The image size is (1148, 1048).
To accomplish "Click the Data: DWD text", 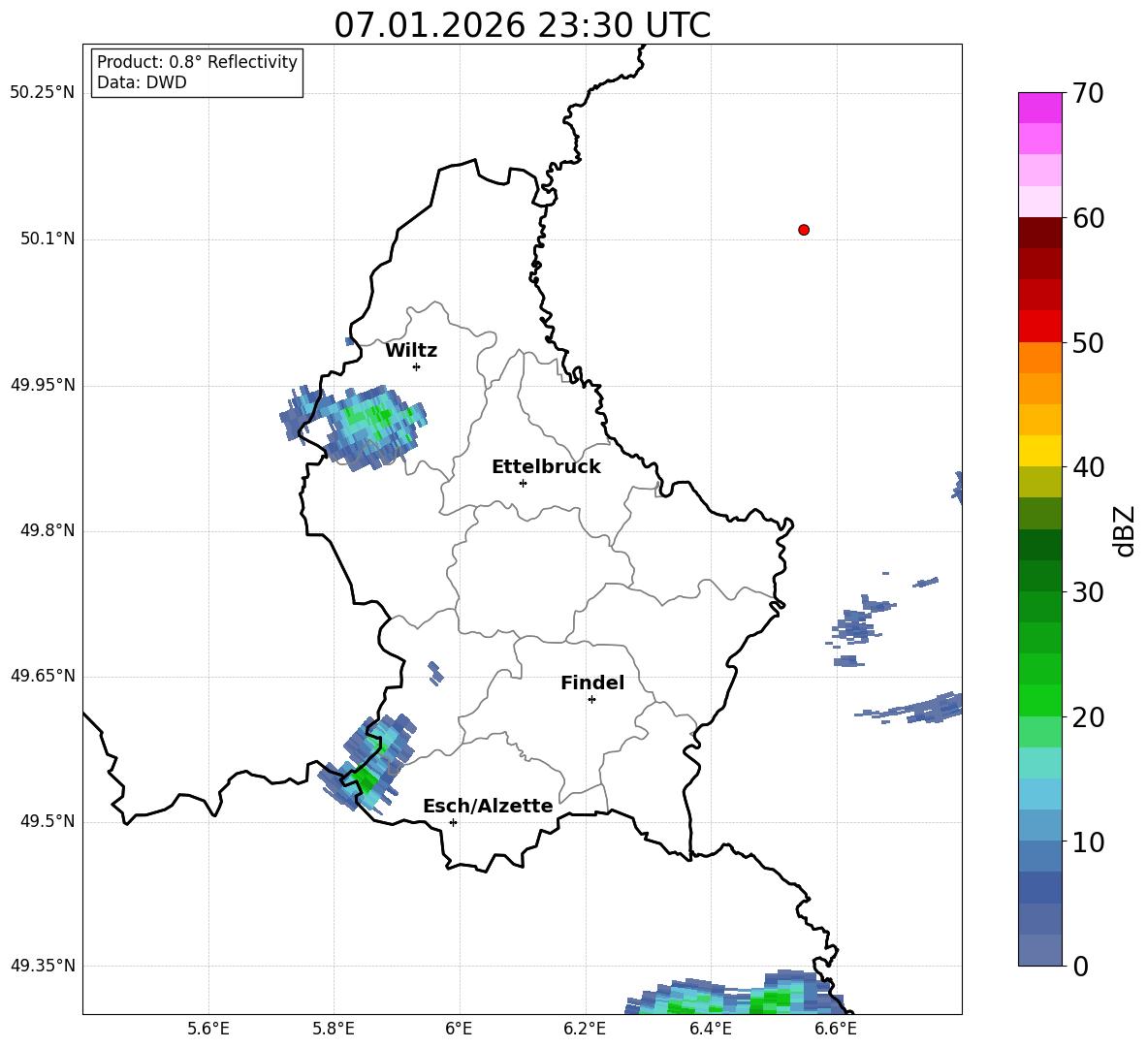I will [142, 82].
